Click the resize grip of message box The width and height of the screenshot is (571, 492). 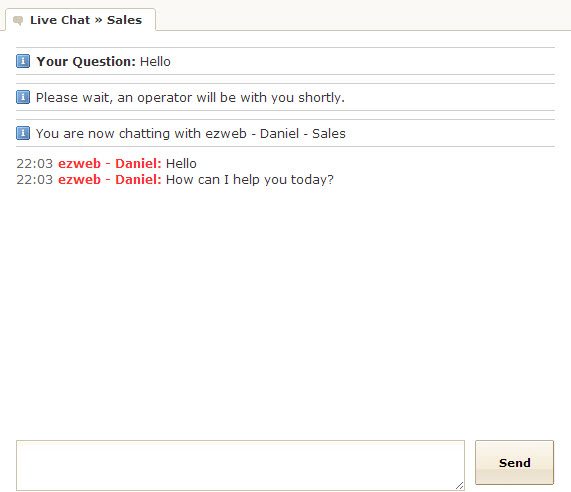tap(460, 485)
